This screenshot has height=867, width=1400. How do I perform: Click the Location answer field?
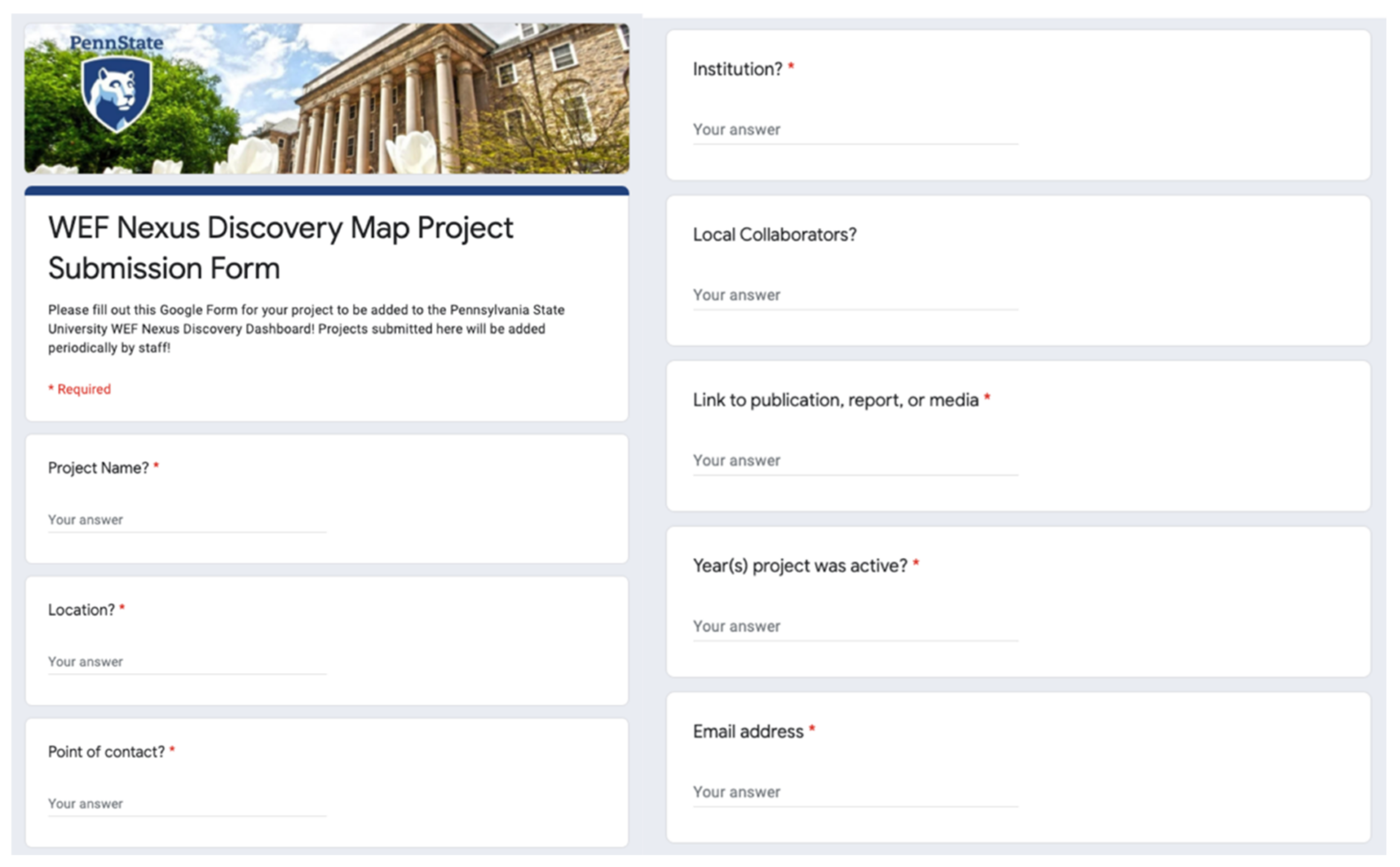click(187, 661)
